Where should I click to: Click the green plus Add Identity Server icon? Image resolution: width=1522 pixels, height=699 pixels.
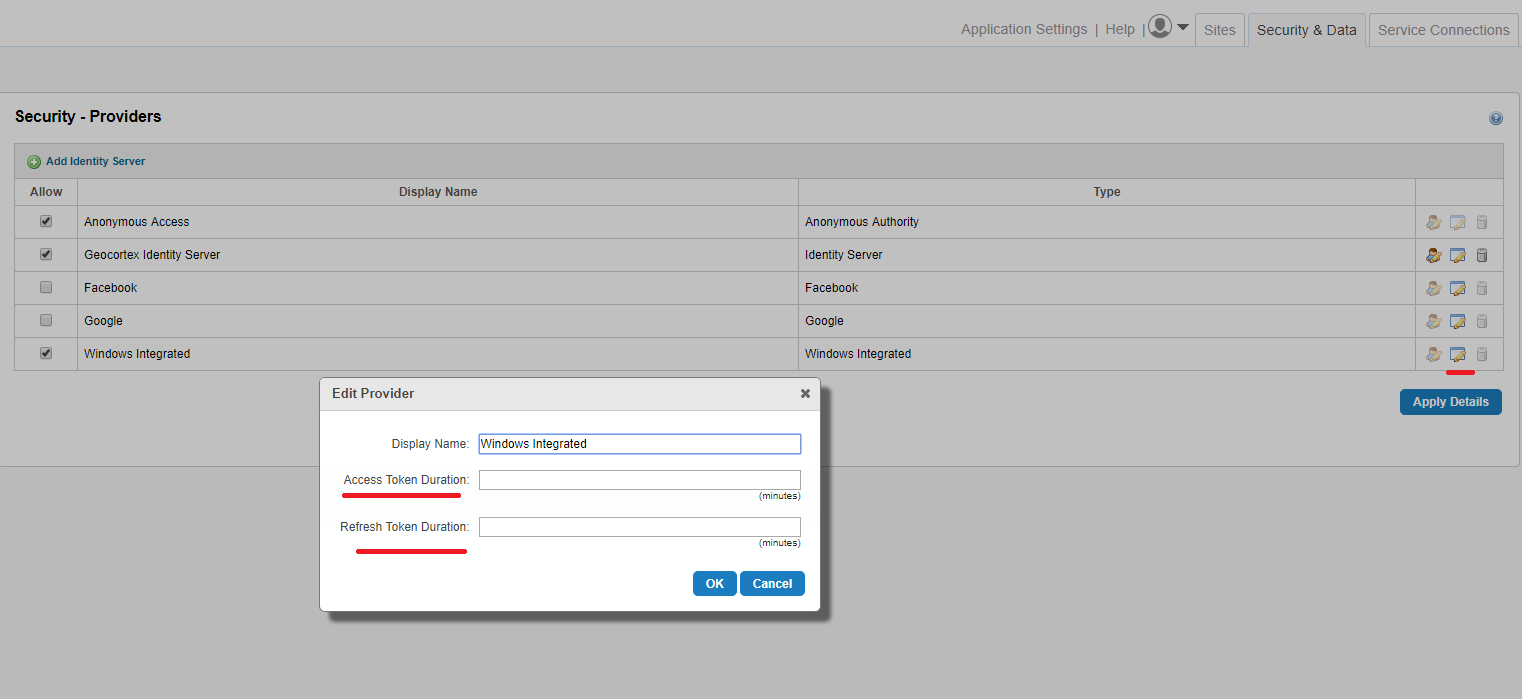click(x=34, y=162)
